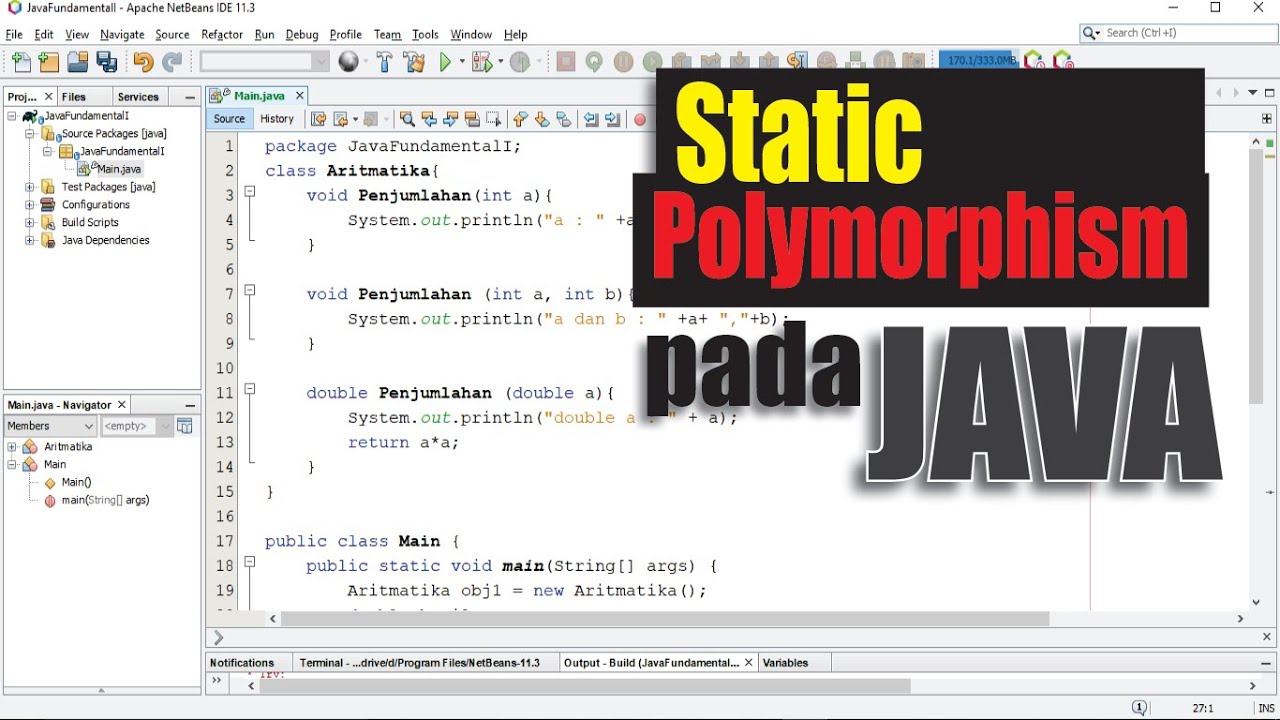Viewport: 1280px width, 720px height.
Task: Create a new file with the New File icon
Action: click(x=21, y=63)
